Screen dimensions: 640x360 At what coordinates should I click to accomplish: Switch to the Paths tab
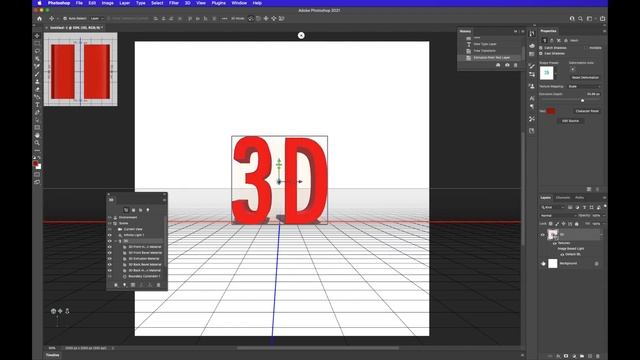(x=580, y=198)
